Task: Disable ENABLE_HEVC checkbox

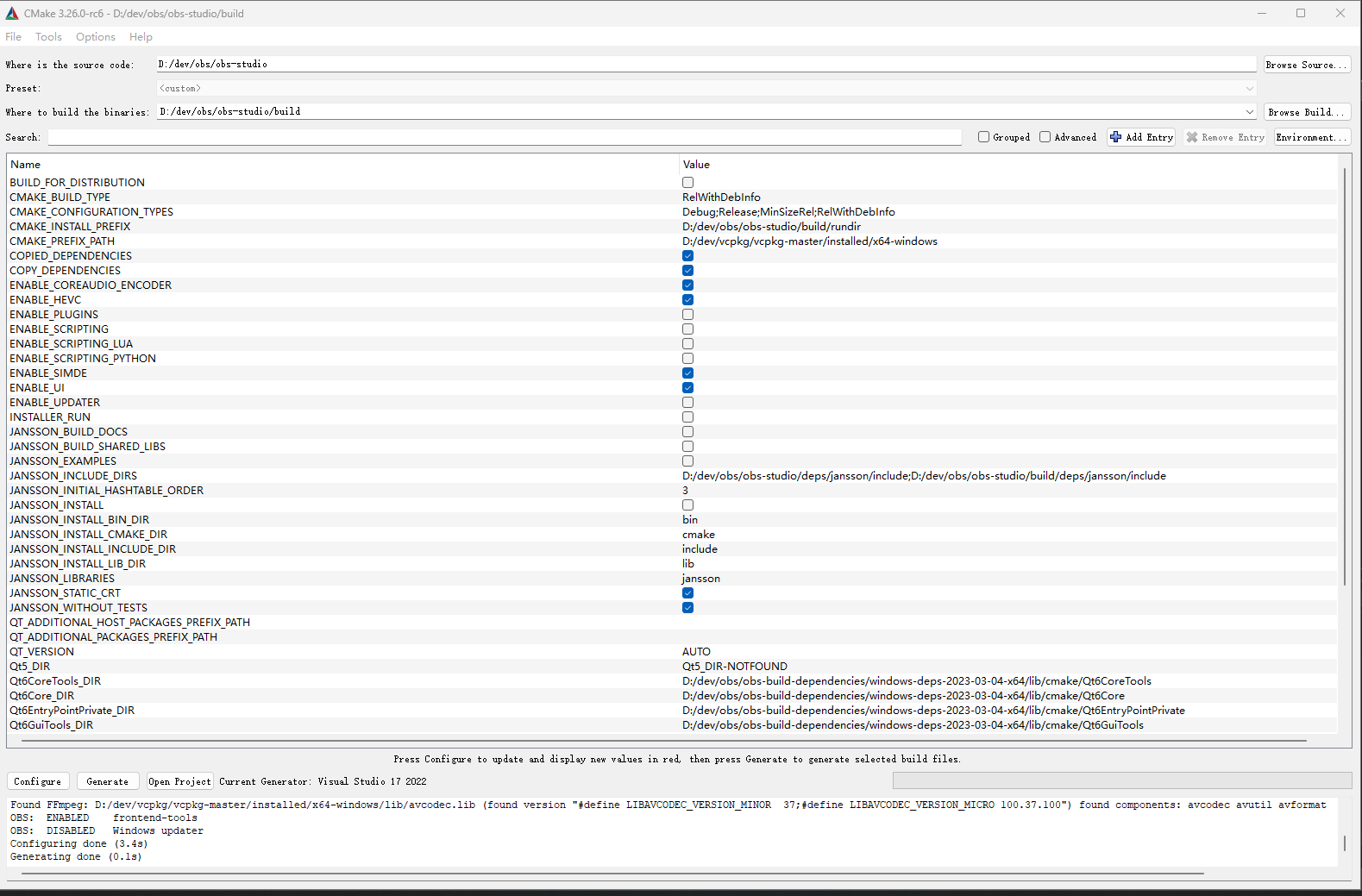Action: pyautogui.click(x=687, y=300)
